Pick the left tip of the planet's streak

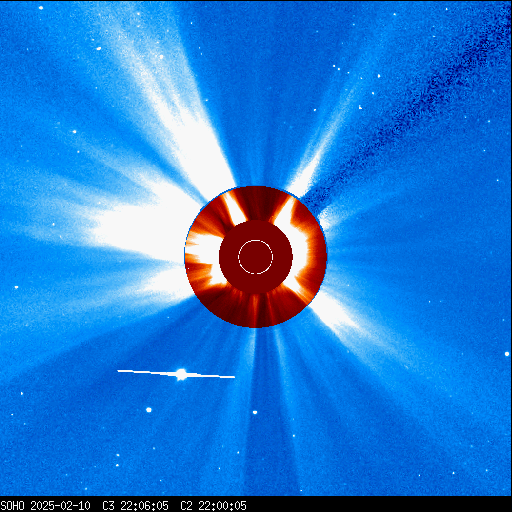[118, 370]
